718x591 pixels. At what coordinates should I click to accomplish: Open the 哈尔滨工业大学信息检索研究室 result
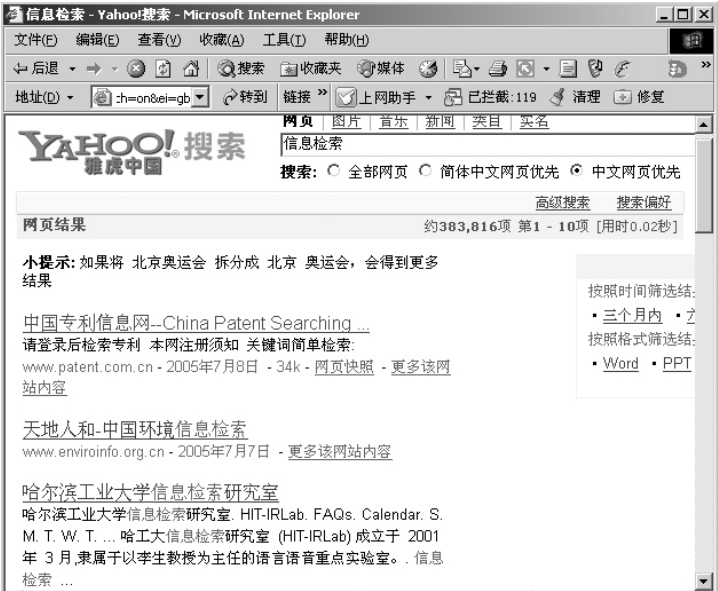(150, 493)
